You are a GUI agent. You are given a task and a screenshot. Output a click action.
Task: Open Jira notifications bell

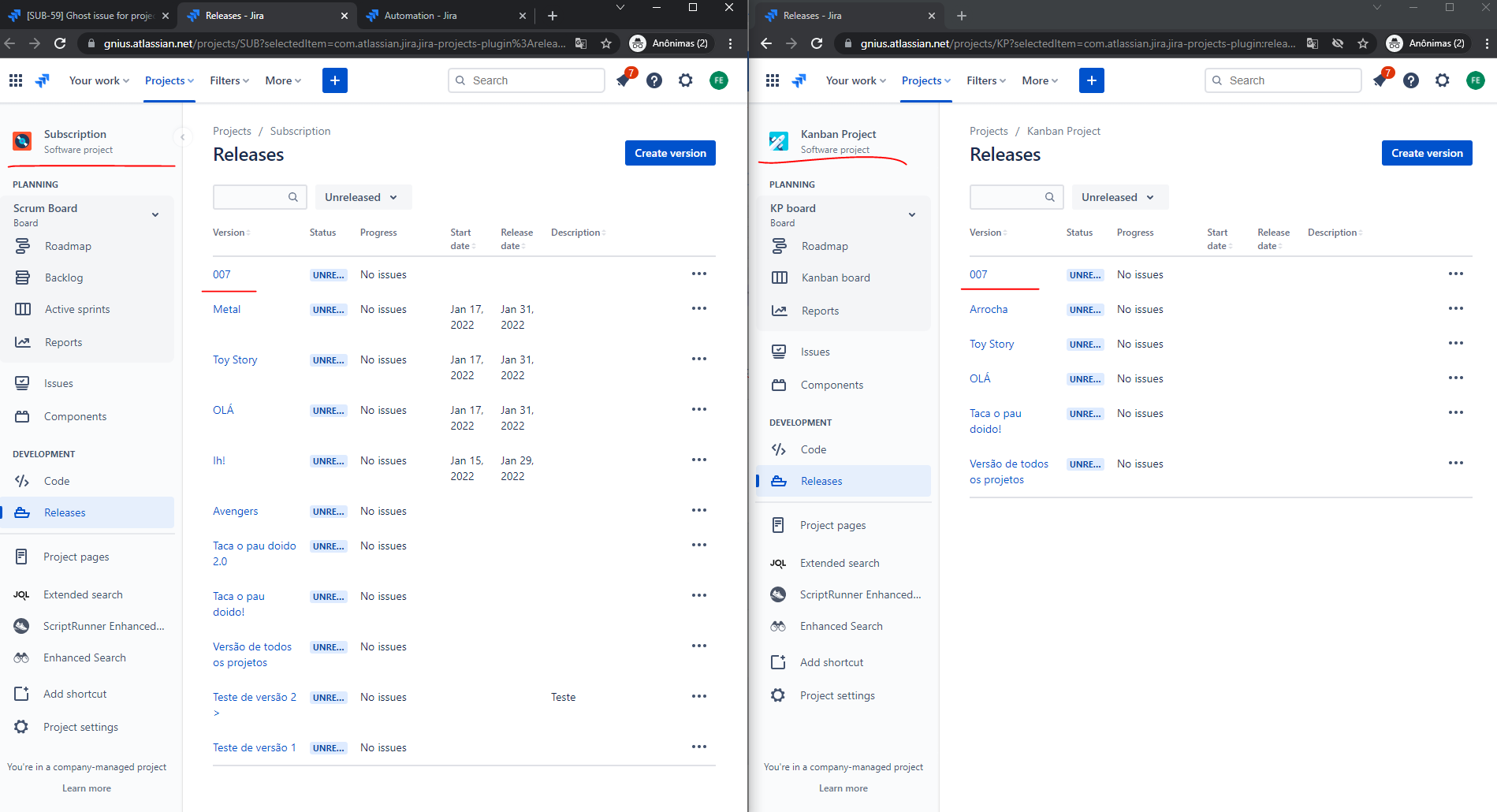[622, 80]
